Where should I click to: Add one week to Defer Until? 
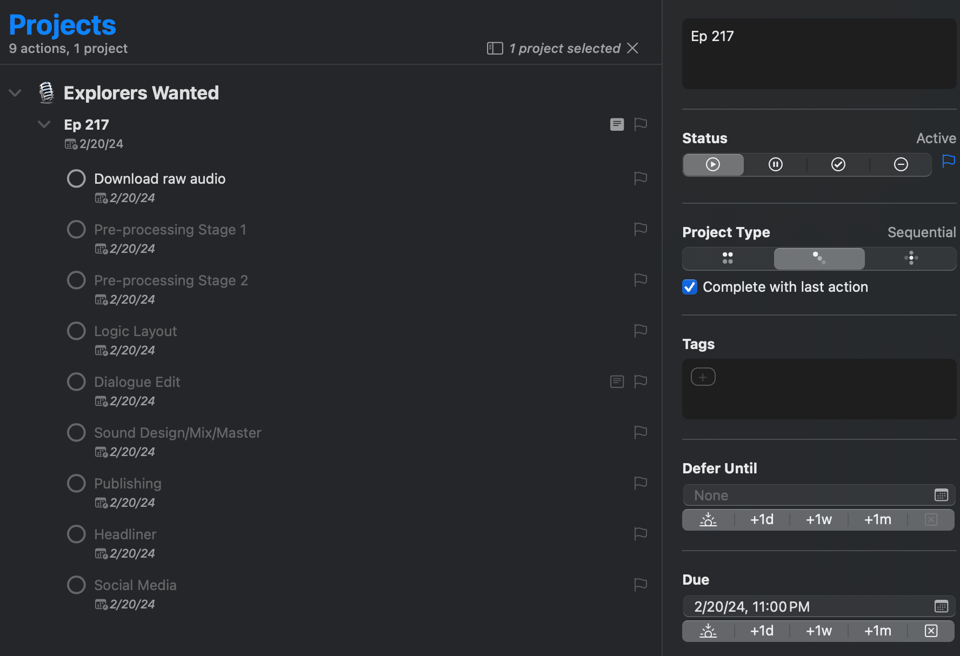point(819,520)
